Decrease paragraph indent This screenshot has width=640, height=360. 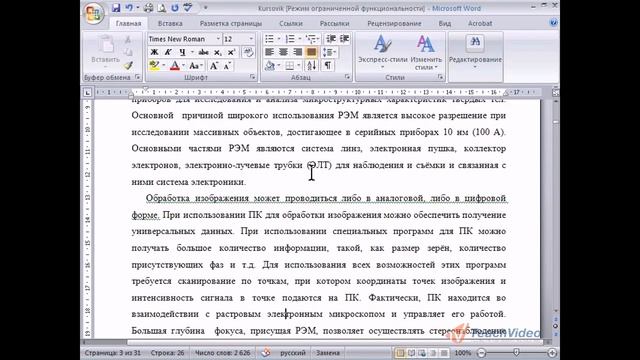coord(331,39)
